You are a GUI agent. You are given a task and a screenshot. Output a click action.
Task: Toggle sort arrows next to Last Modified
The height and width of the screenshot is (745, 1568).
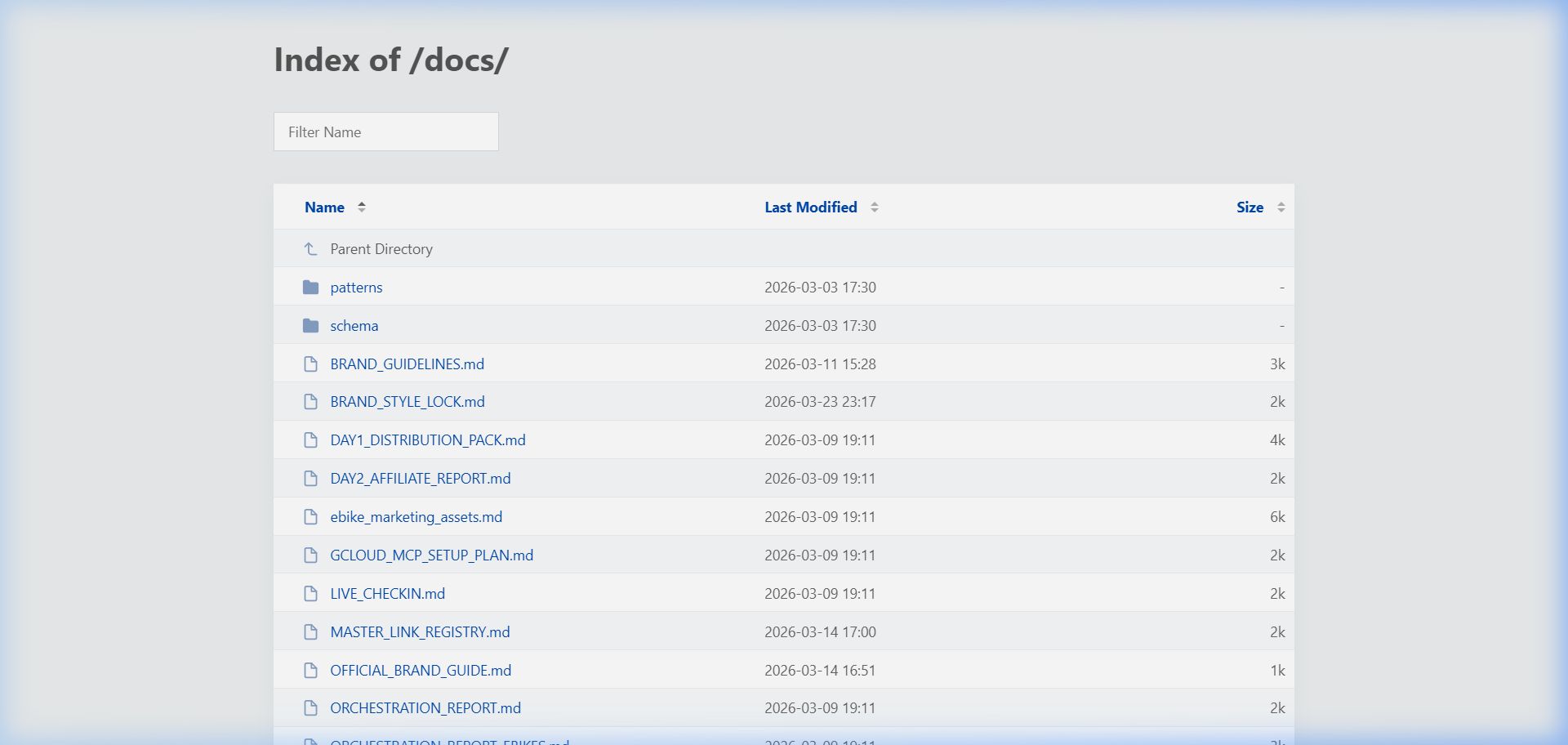click(x=874, y=207)
